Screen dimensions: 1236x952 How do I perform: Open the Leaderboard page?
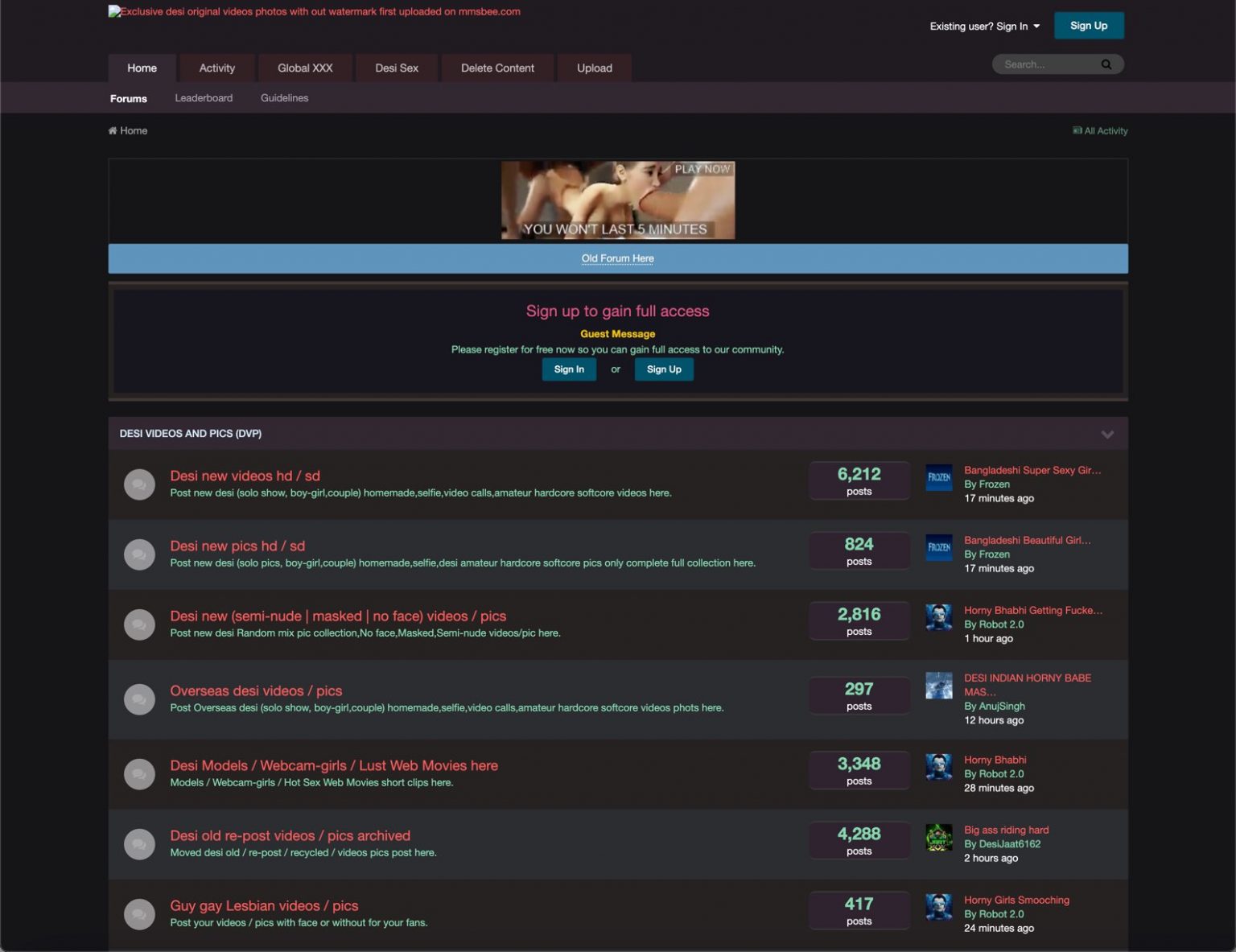[204, 98]
